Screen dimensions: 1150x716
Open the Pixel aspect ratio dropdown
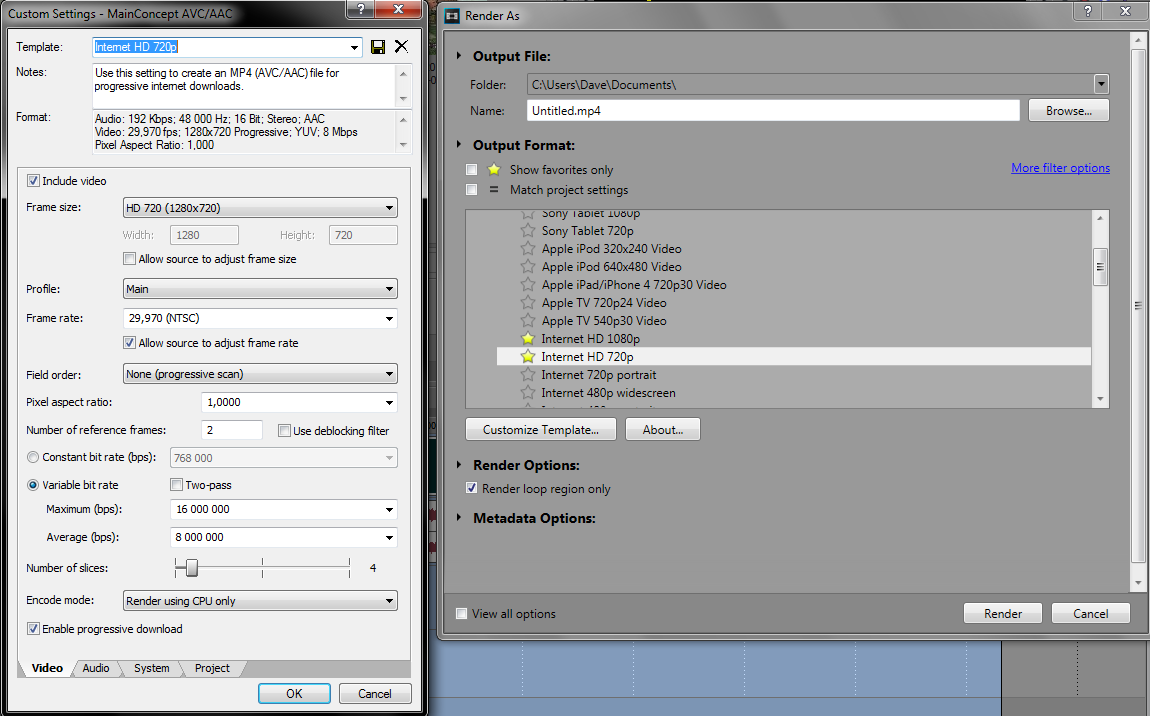click(389, 402)
